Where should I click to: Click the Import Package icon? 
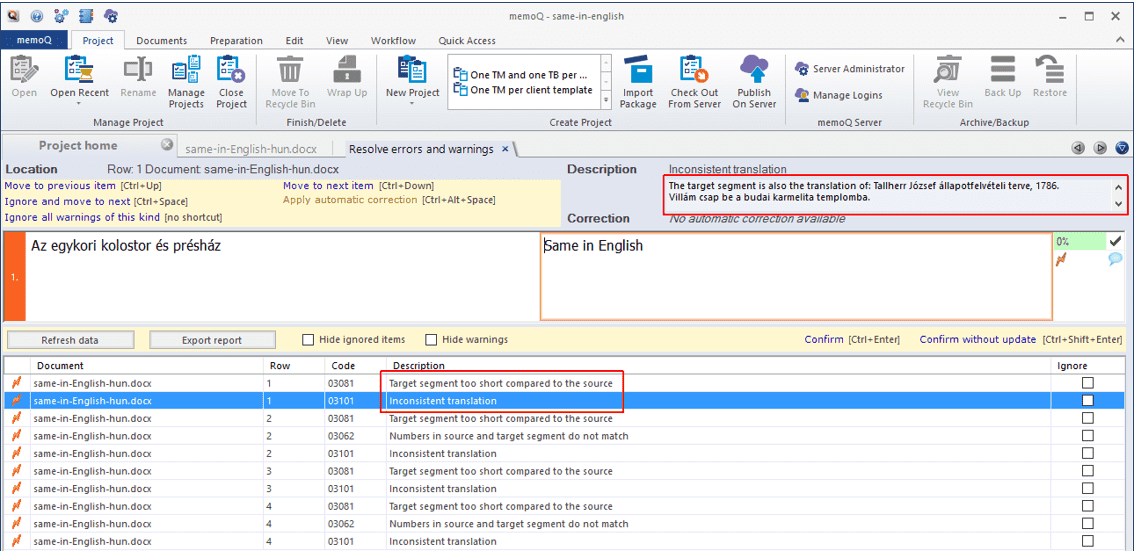click(638, 71)
